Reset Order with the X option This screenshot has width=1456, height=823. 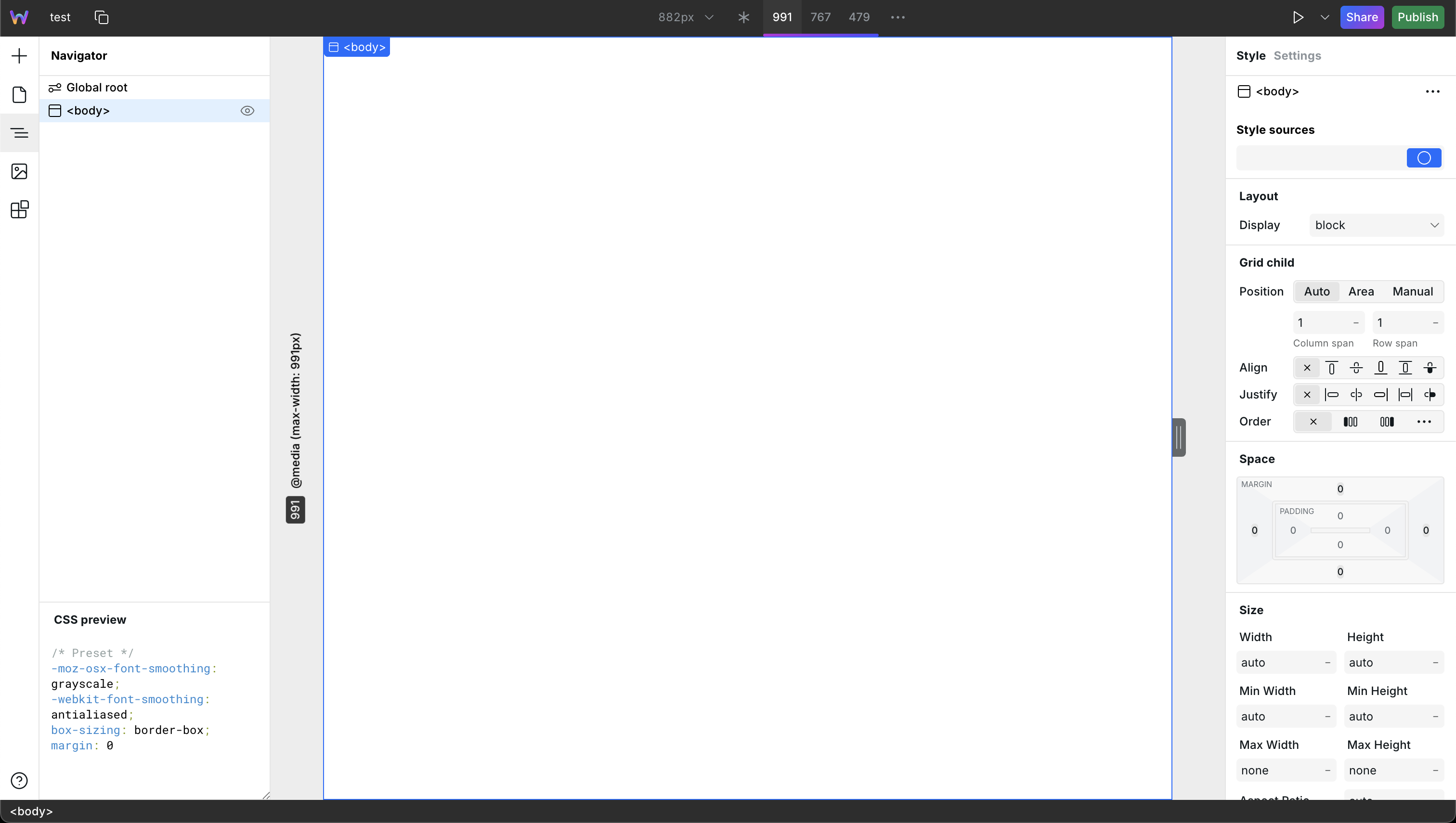coord(1313,422)
